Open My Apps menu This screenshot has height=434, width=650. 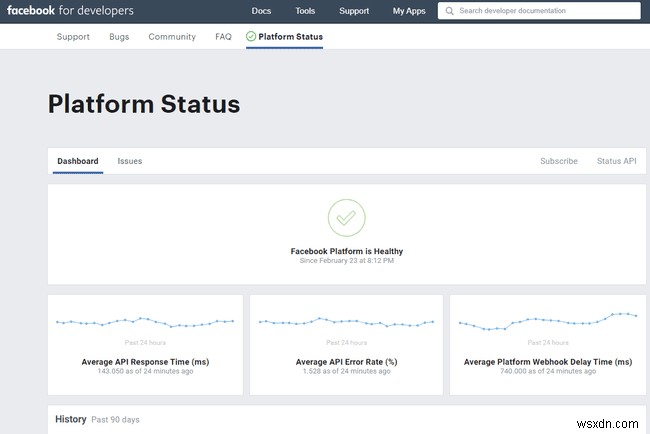(409, 11)
